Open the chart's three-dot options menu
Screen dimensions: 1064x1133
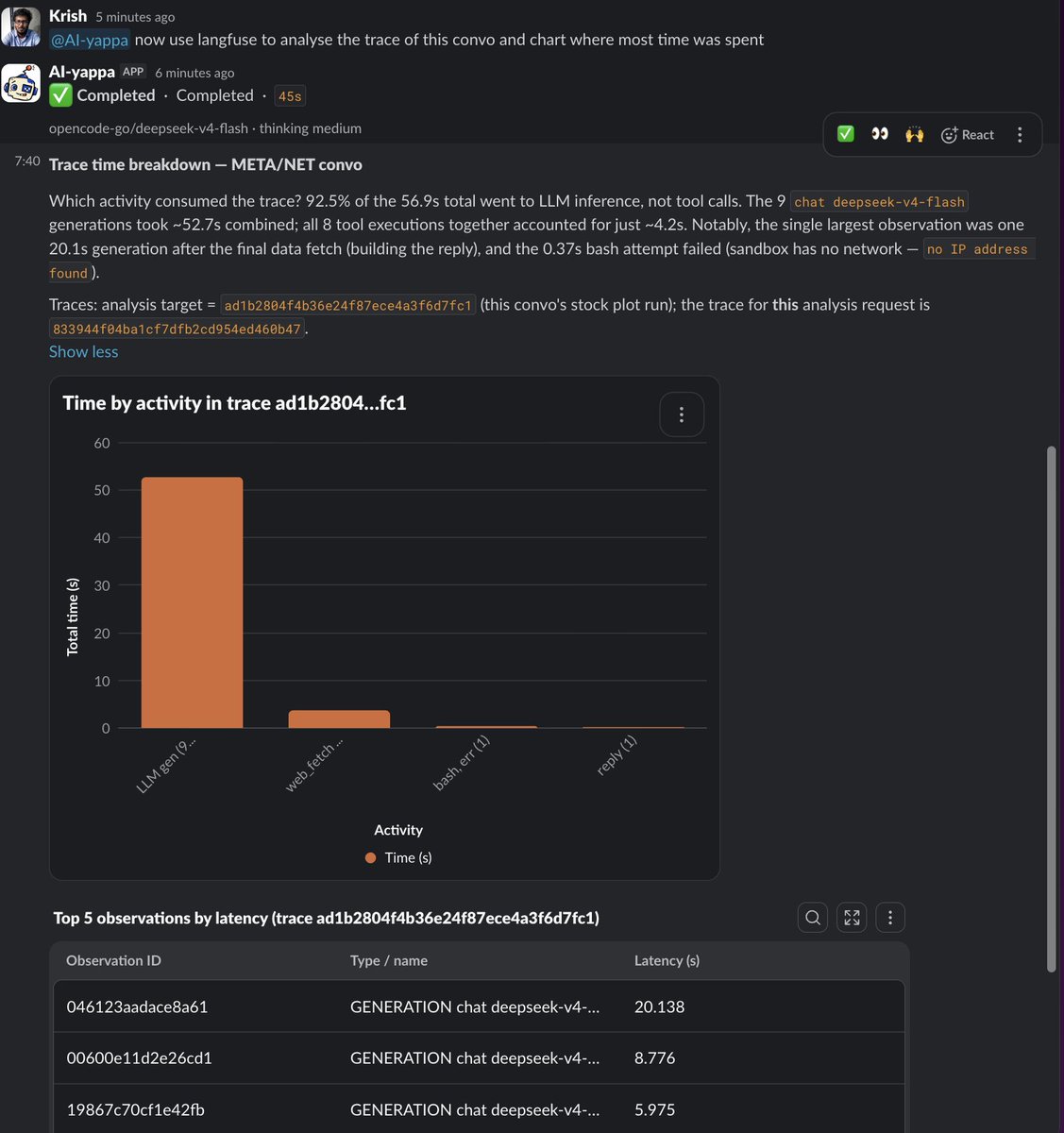click(682, 414)
